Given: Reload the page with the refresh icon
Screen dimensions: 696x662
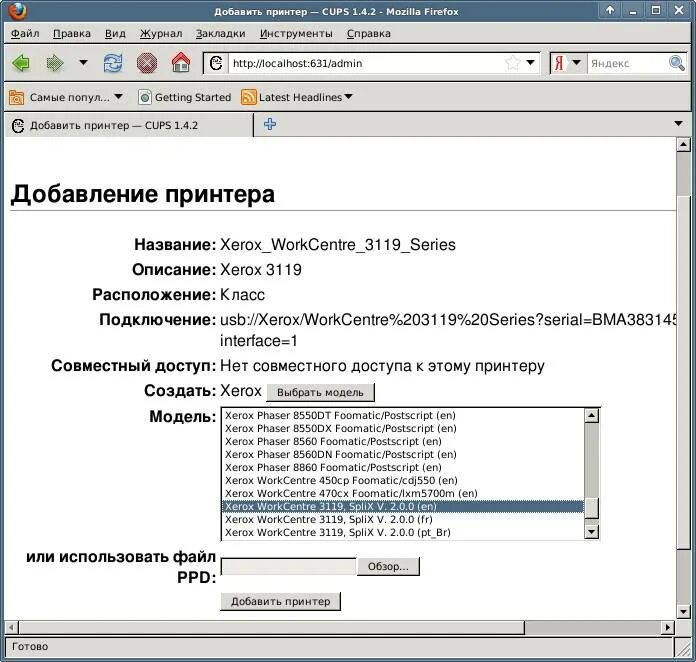Looking at the screenshot, I should click(x=113, y=63).
